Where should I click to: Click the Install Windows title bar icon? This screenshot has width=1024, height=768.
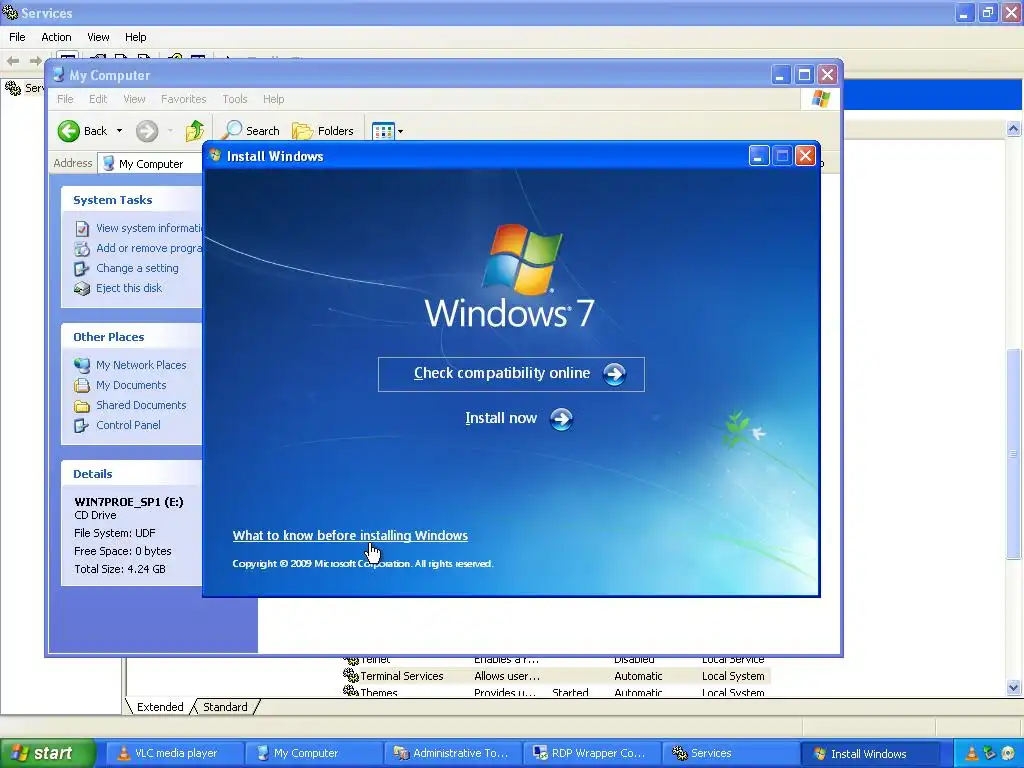click(x=215, y=155)
